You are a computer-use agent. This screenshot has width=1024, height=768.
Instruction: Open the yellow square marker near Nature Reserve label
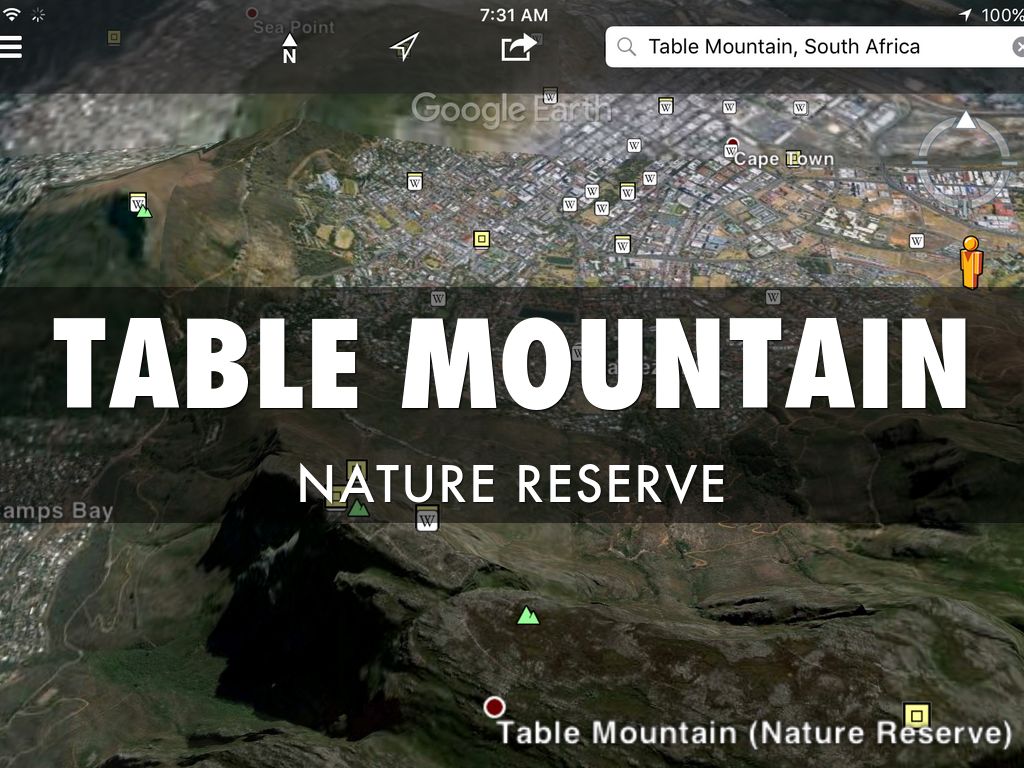pyautogui.click(x=916, y=716)
